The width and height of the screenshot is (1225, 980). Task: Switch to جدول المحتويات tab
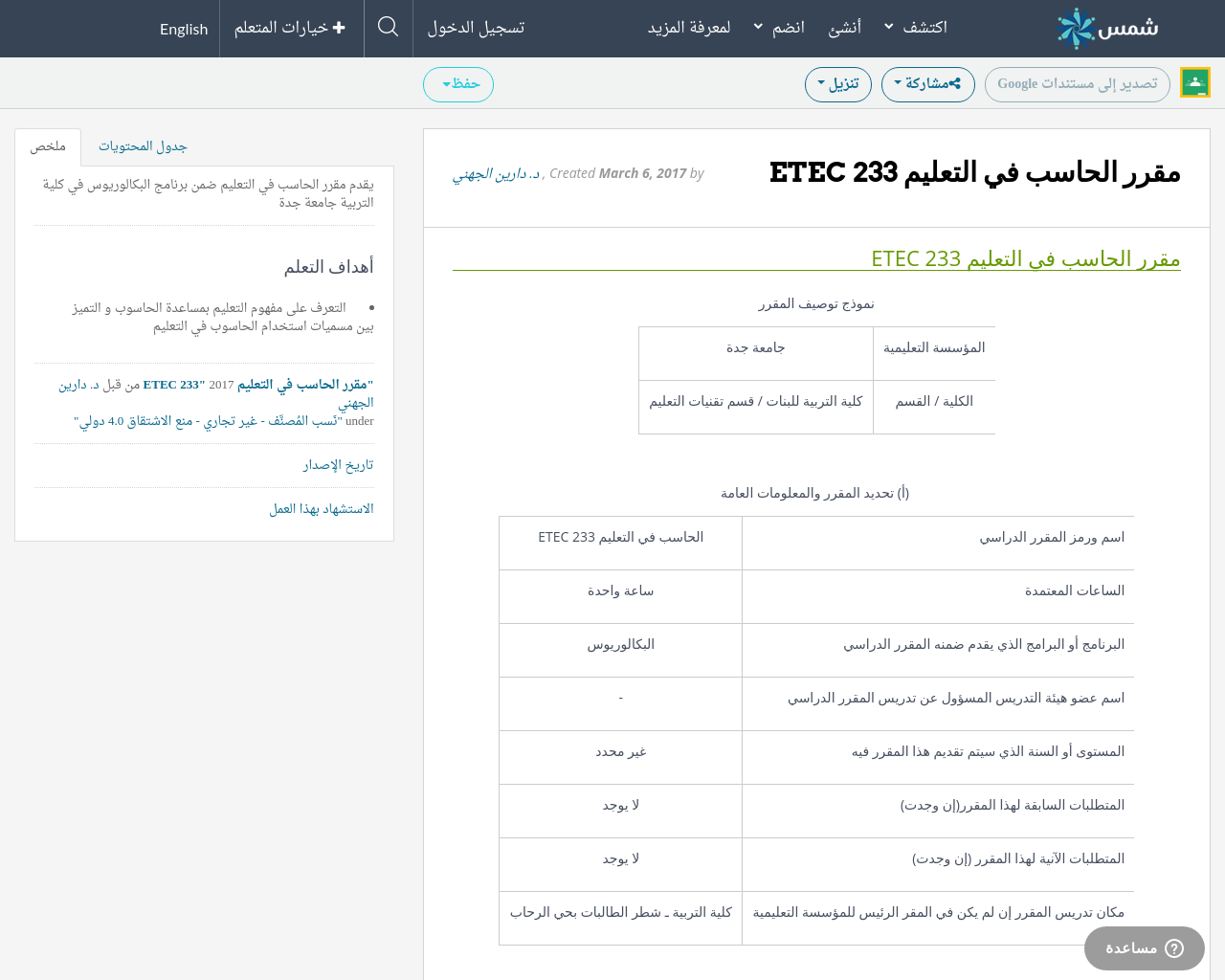(x=143, y=146)
